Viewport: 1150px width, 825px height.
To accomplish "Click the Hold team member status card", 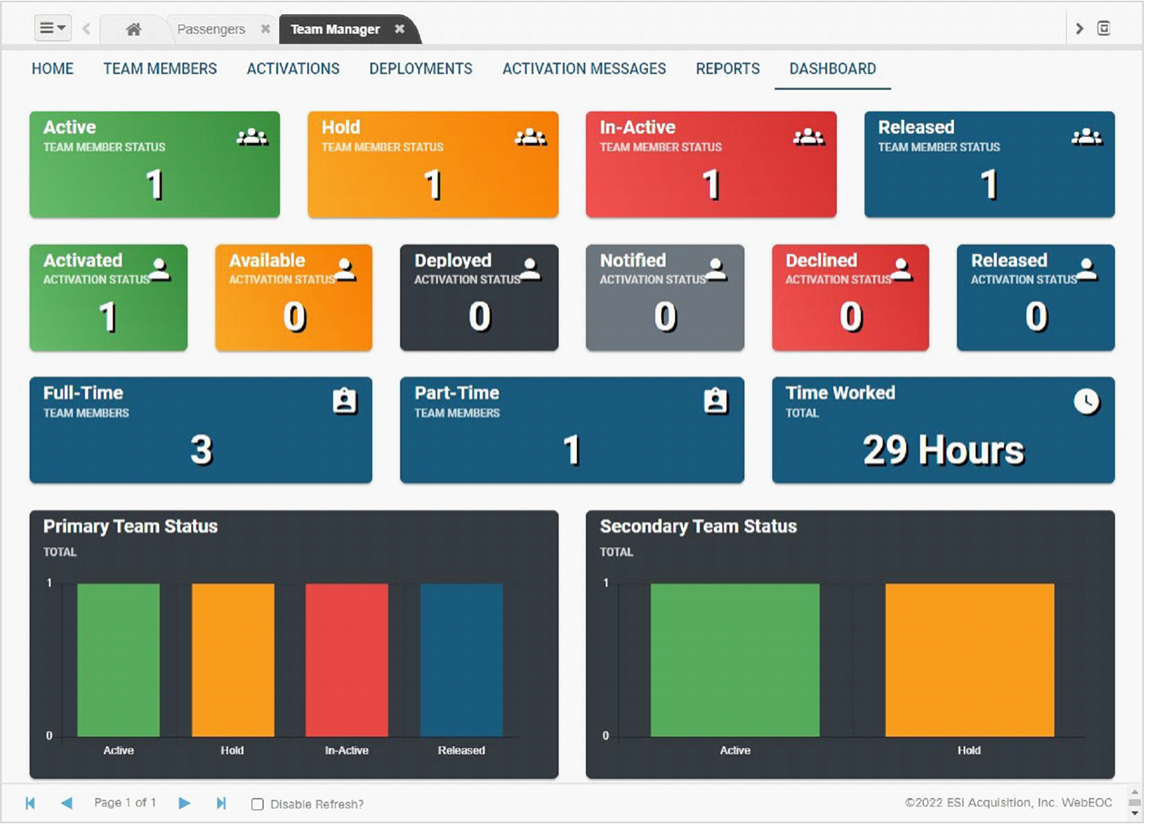I will [432, 164].
